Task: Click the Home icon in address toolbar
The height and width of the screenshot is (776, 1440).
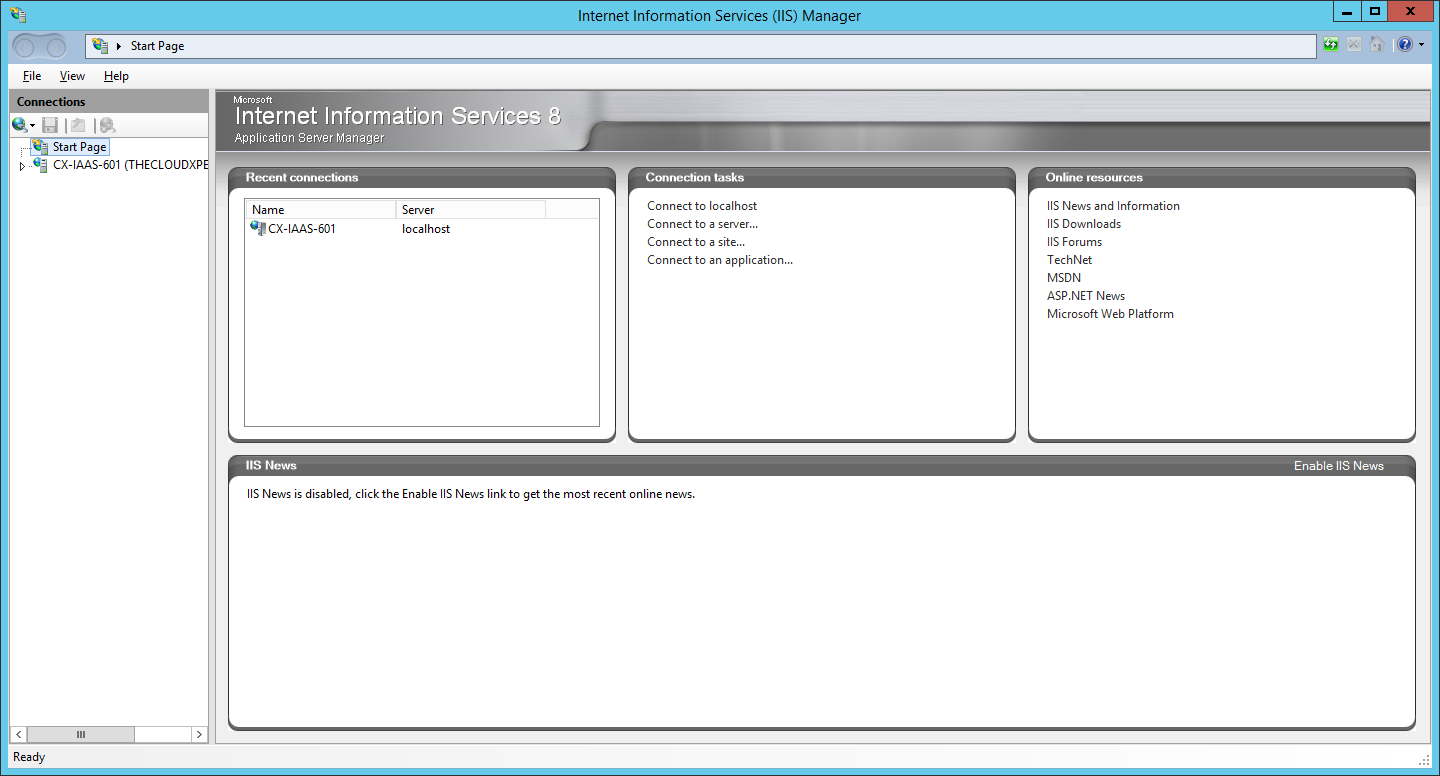Action: click(x=1377, y=45)
